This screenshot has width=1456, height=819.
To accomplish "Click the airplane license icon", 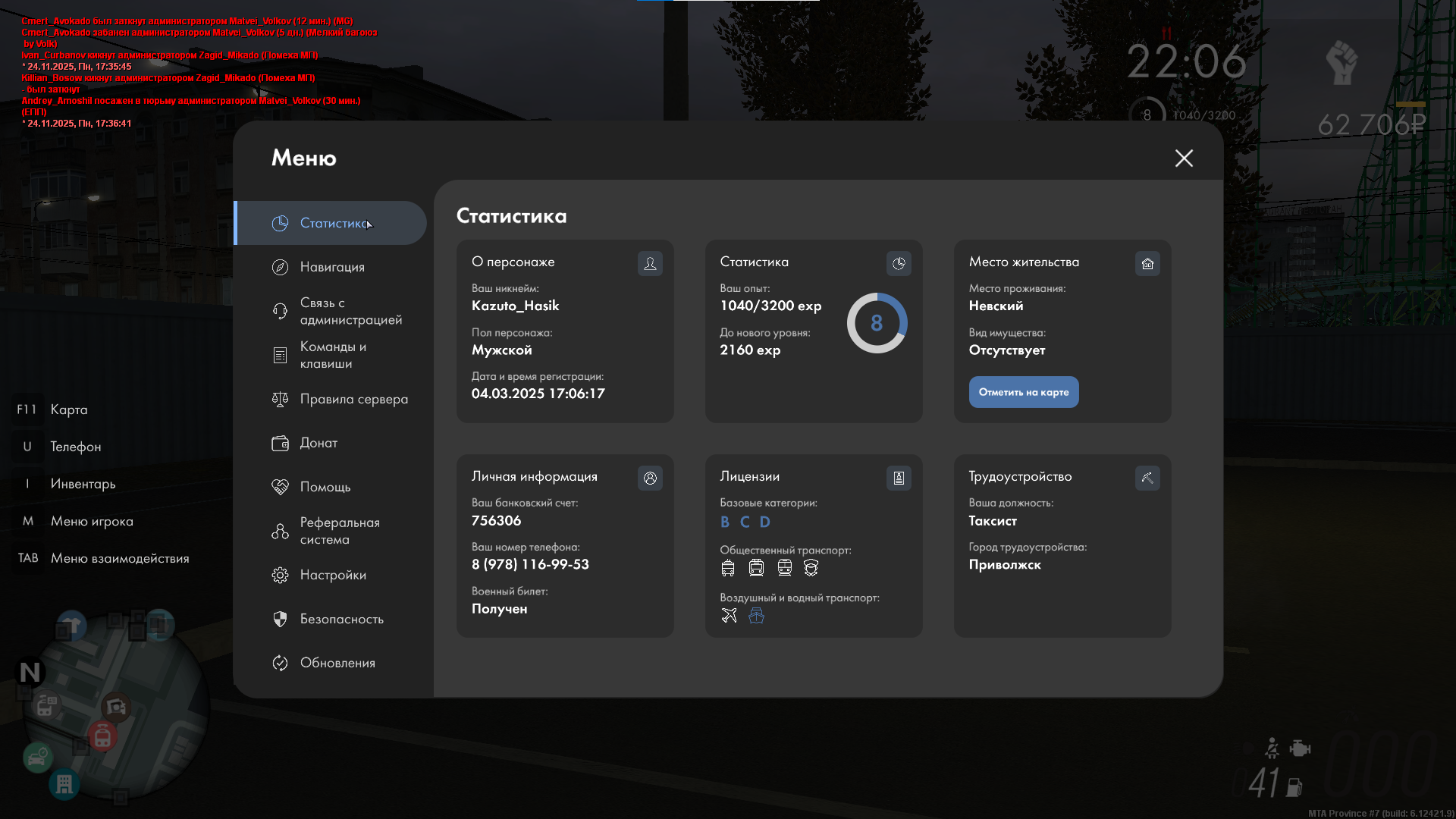I will coord(729,616).
